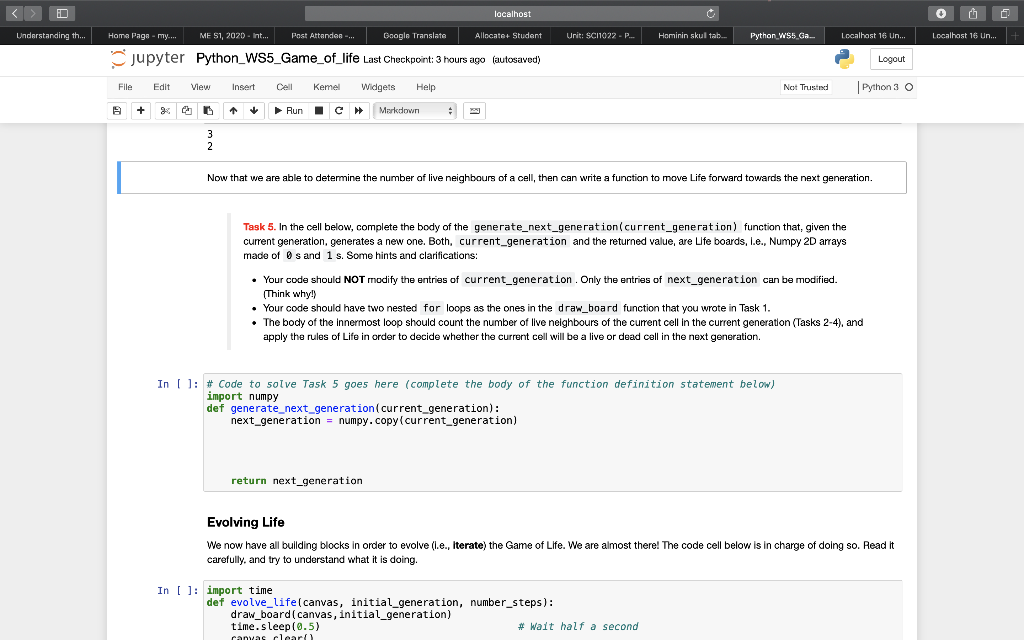Cut the selected cell

pos(164,110)
